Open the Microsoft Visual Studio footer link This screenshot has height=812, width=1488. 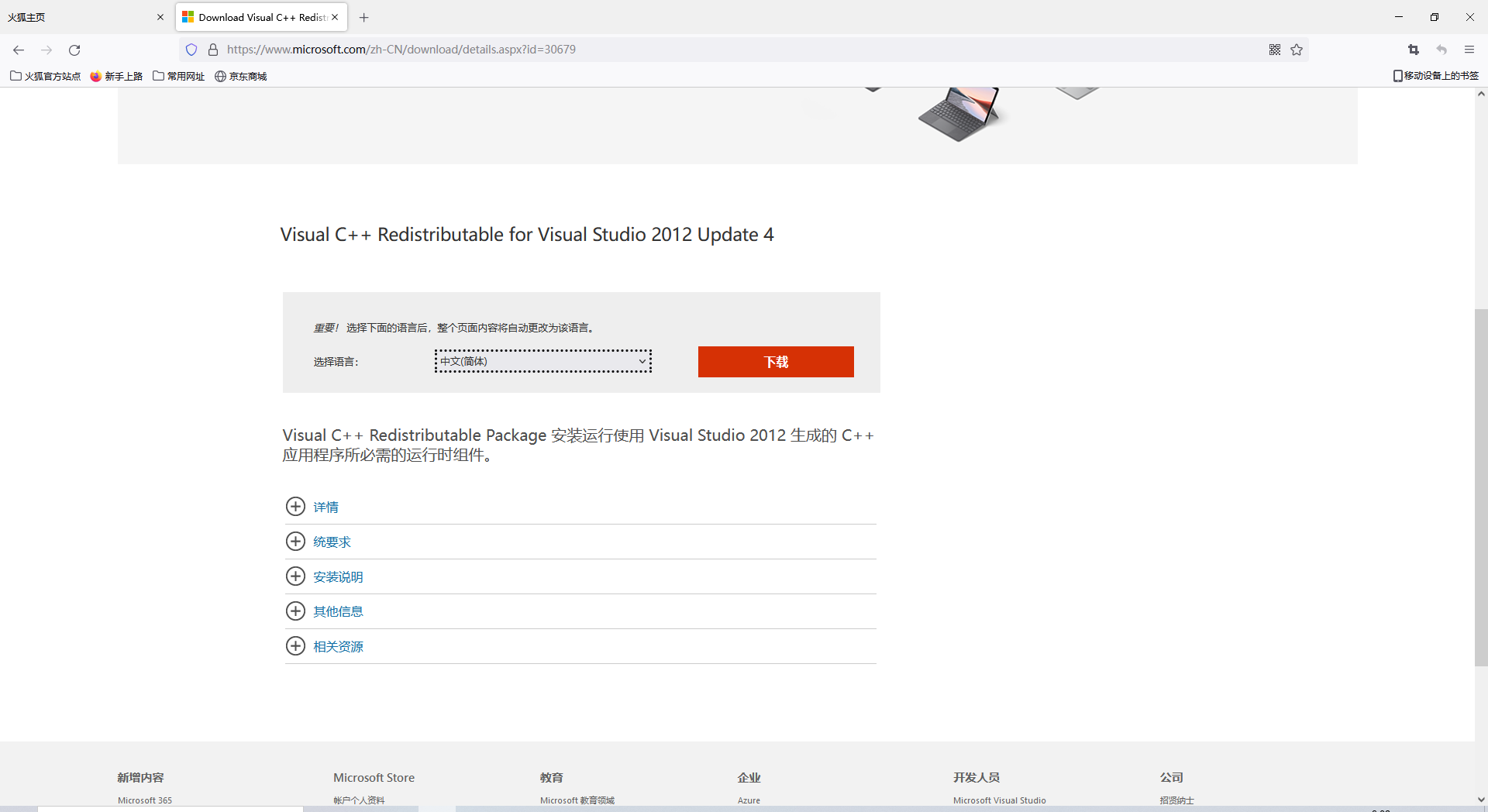(x=1000, y=800)
